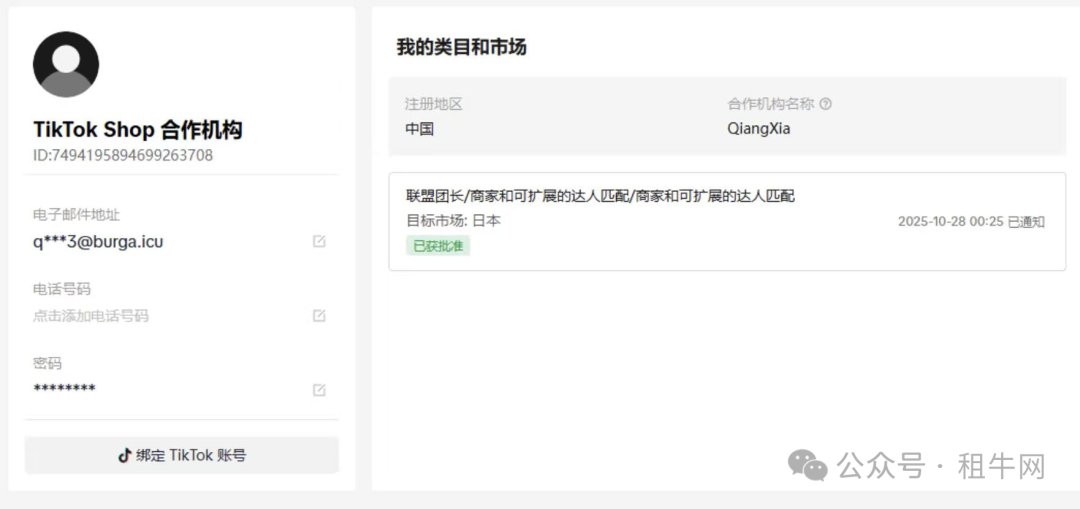Click the 目标市场: 日本 text
The width and height of the screenshot is (1080, 509).
(x=453, y=221)
